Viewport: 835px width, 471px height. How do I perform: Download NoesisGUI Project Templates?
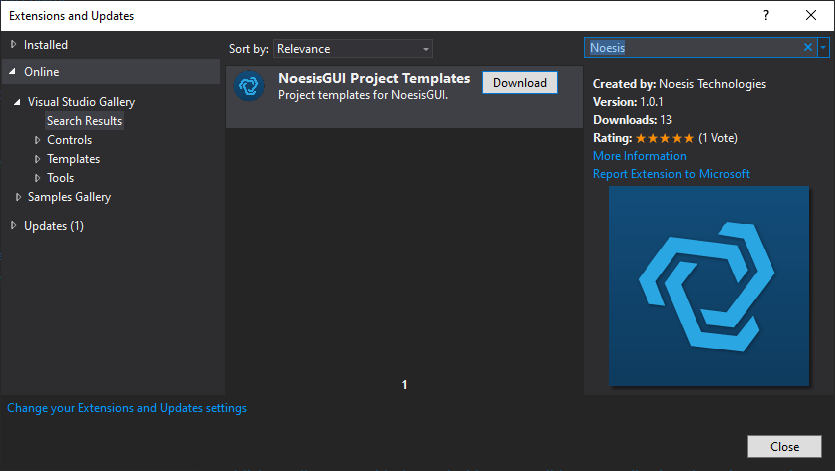520,83
